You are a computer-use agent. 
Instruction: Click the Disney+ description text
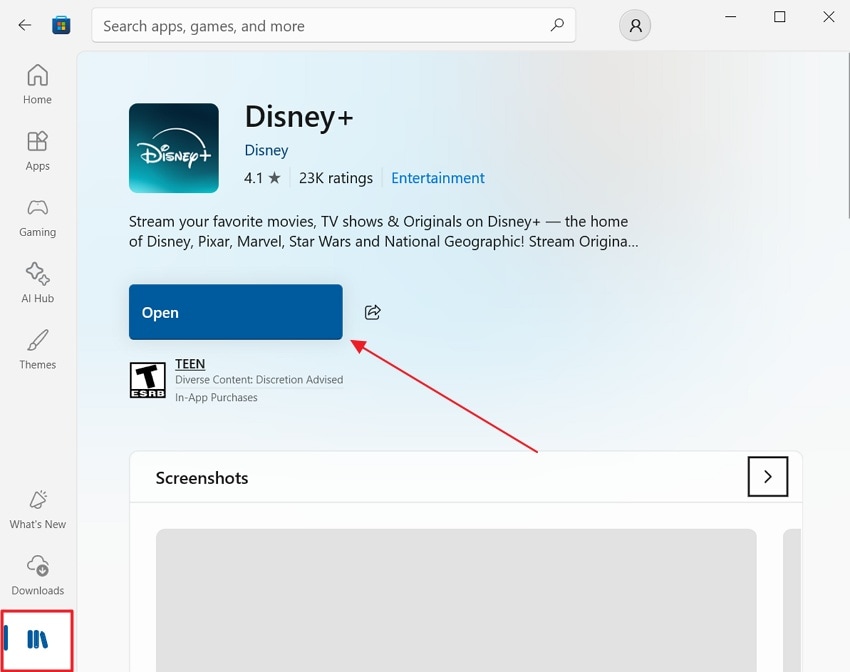(x=383, y=231)
